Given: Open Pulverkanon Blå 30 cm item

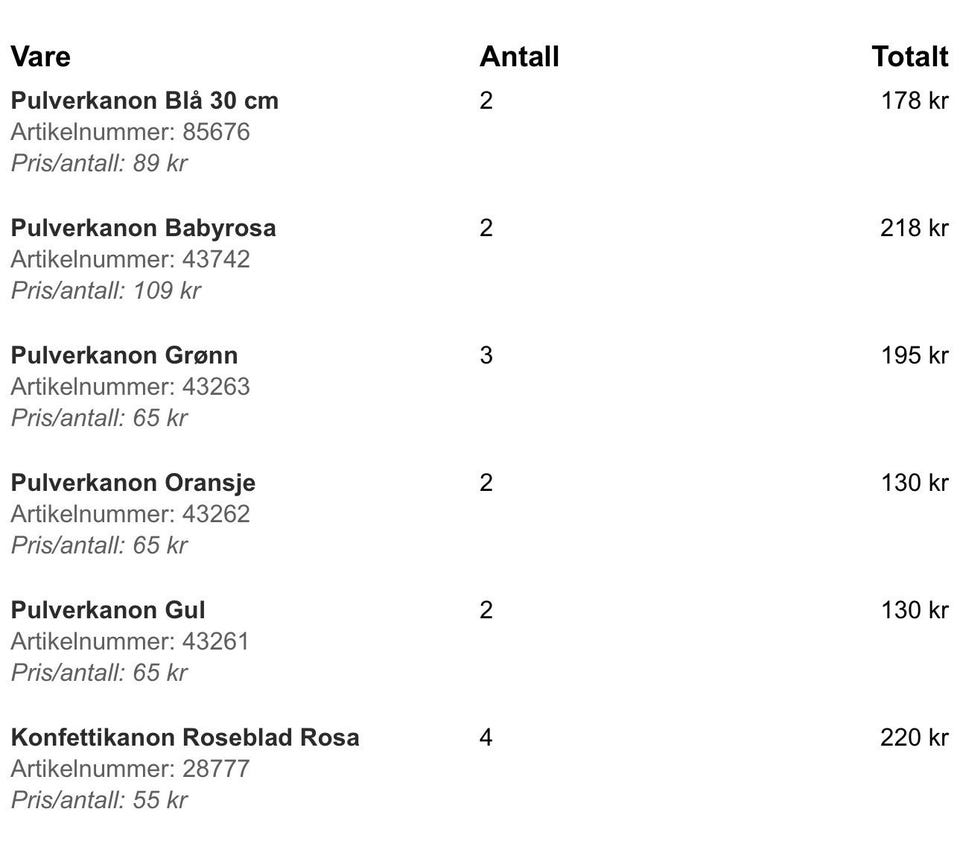Looking at the screenshot, I should click(x=144, y=101).
